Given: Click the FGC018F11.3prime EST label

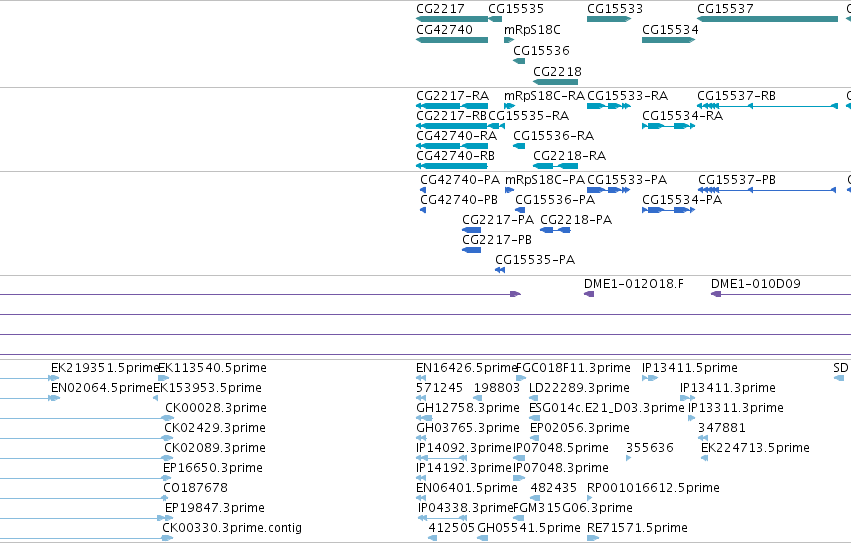Looking at the screenshot, I should point(573,368).
